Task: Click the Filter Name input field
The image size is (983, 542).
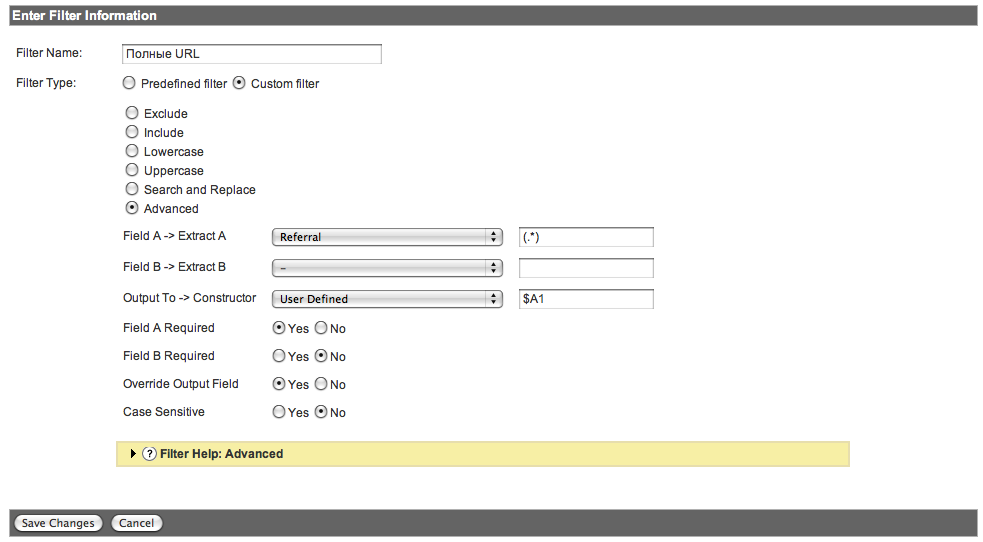Action: coord(251,54)
